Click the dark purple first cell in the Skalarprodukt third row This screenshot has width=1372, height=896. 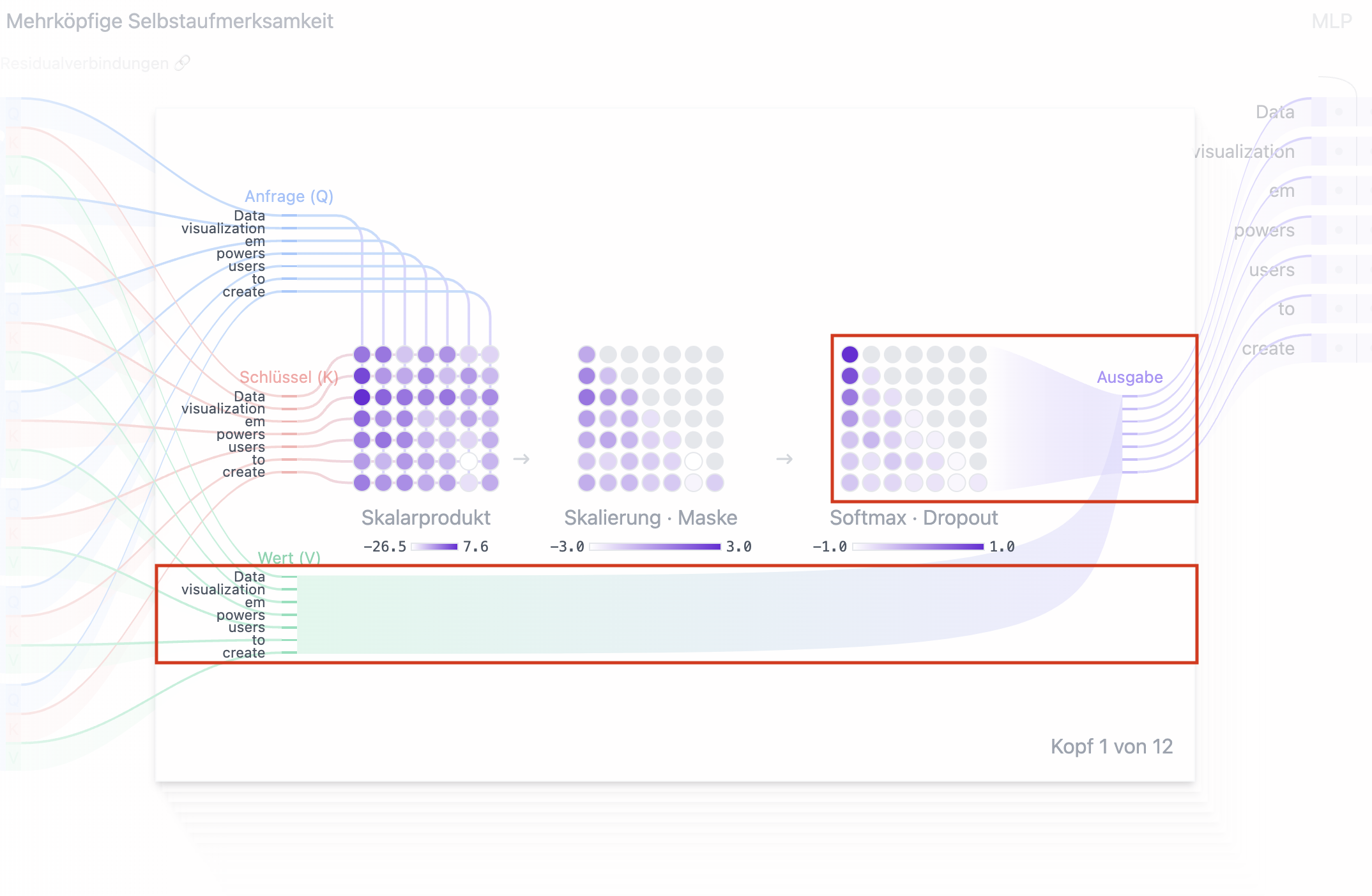pyautogui.click(x=362, y=397)
